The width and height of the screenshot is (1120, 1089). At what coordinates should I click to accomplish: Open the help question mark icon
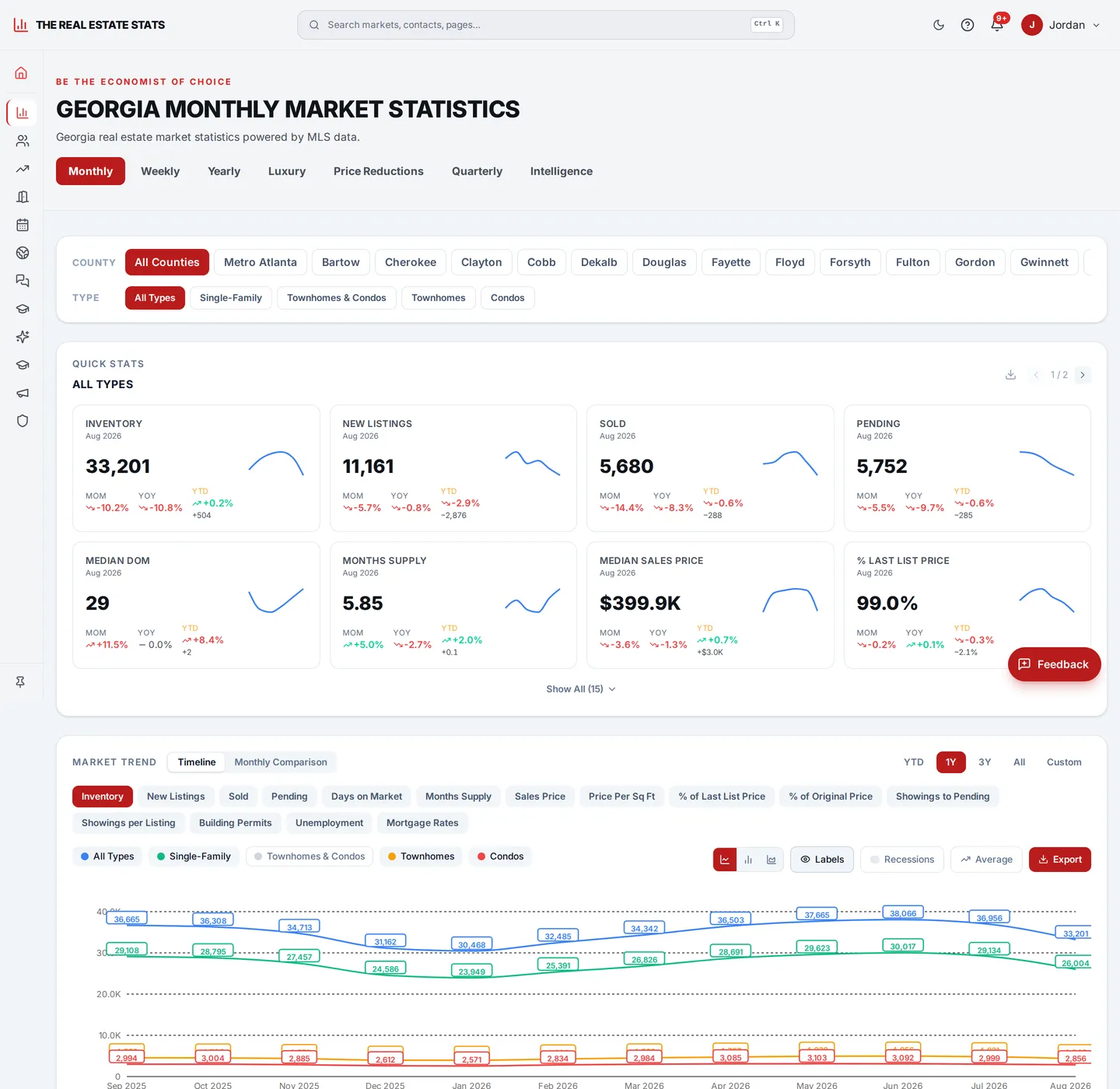coord(968,25)
